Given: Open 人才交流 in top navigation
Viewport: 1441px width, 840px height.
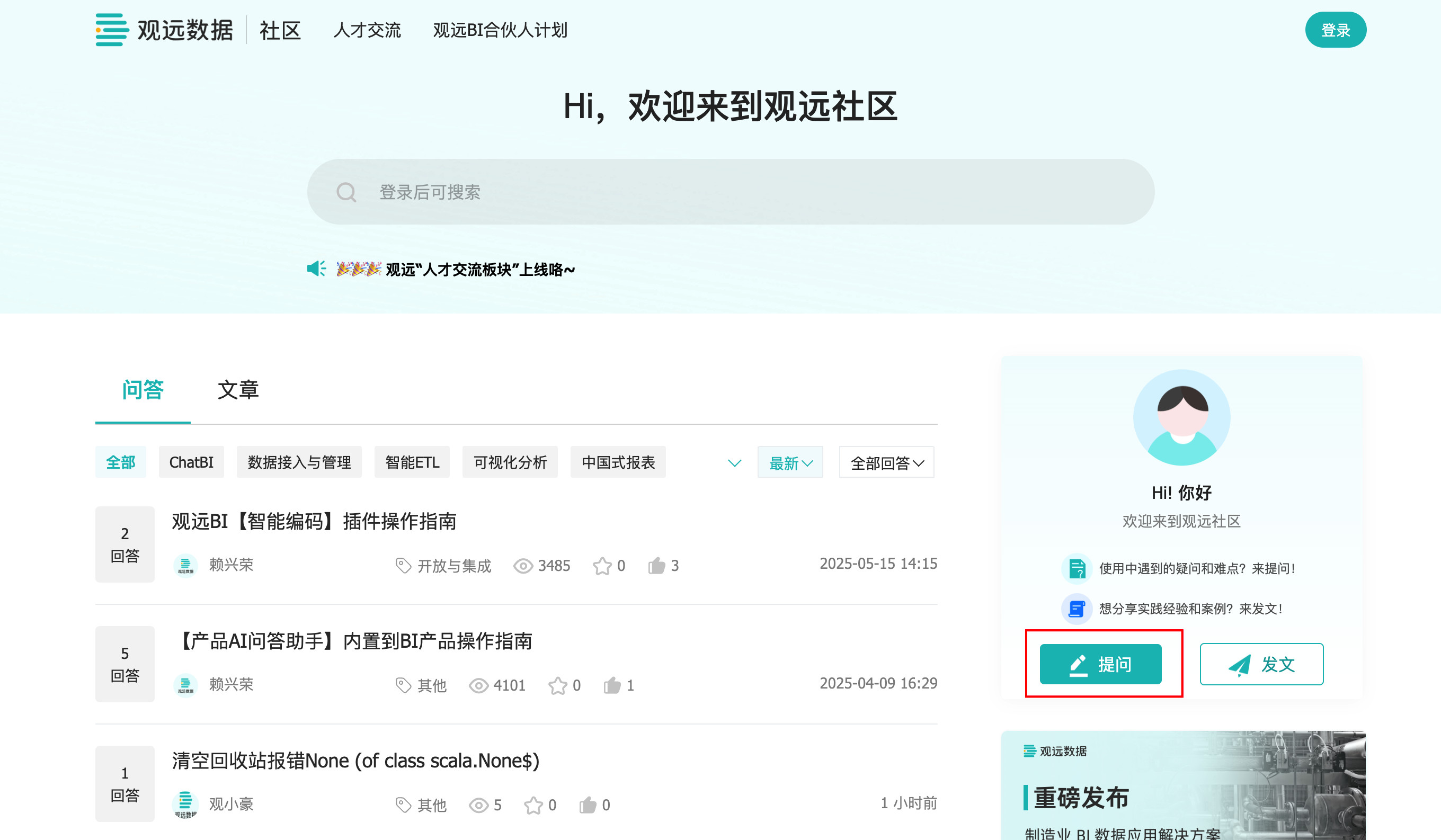Looking at the screenshot, I should click(367, 30).
